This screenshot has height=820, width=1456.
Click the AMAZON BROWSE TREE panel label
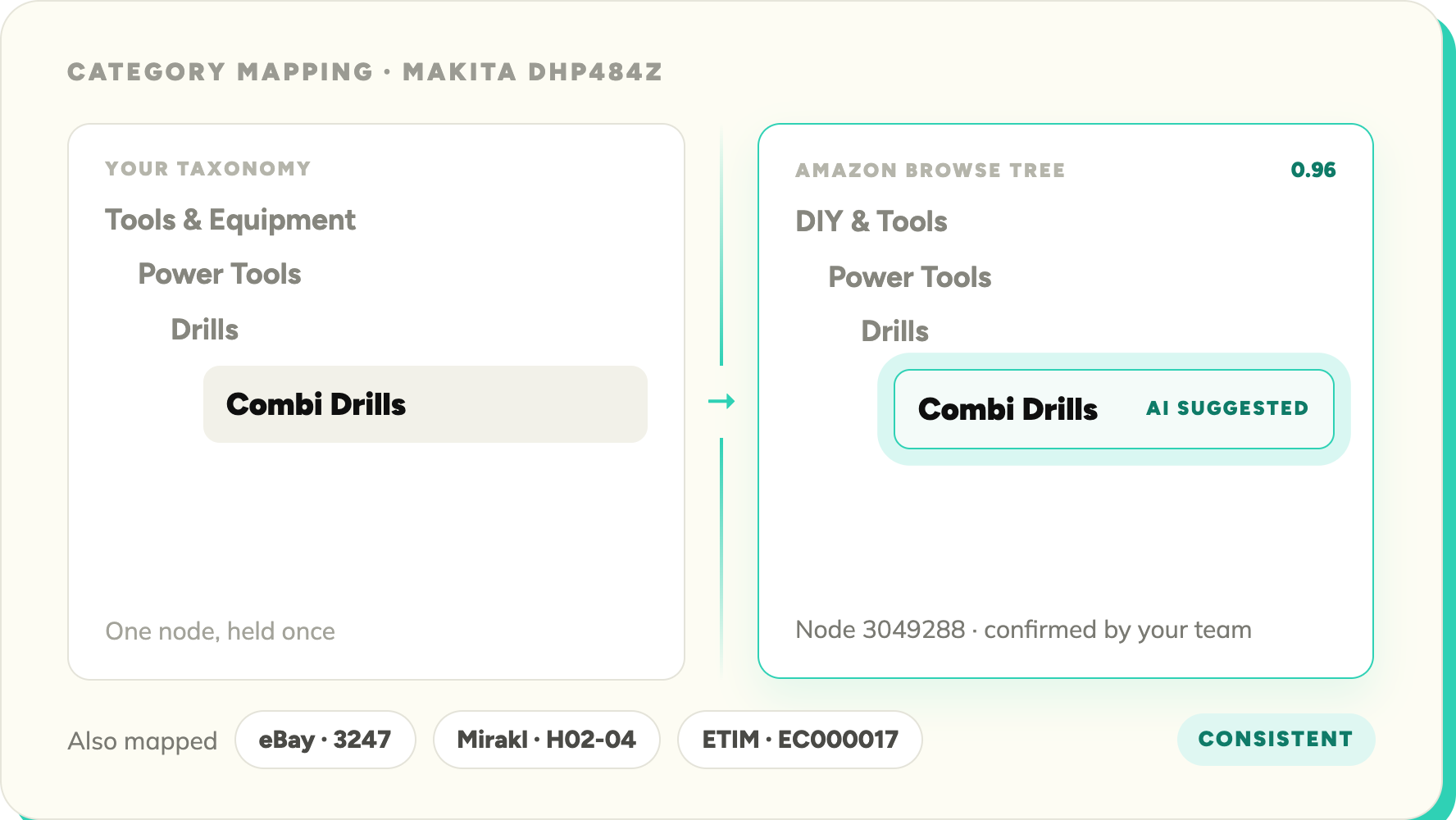[x=930, y=171]
